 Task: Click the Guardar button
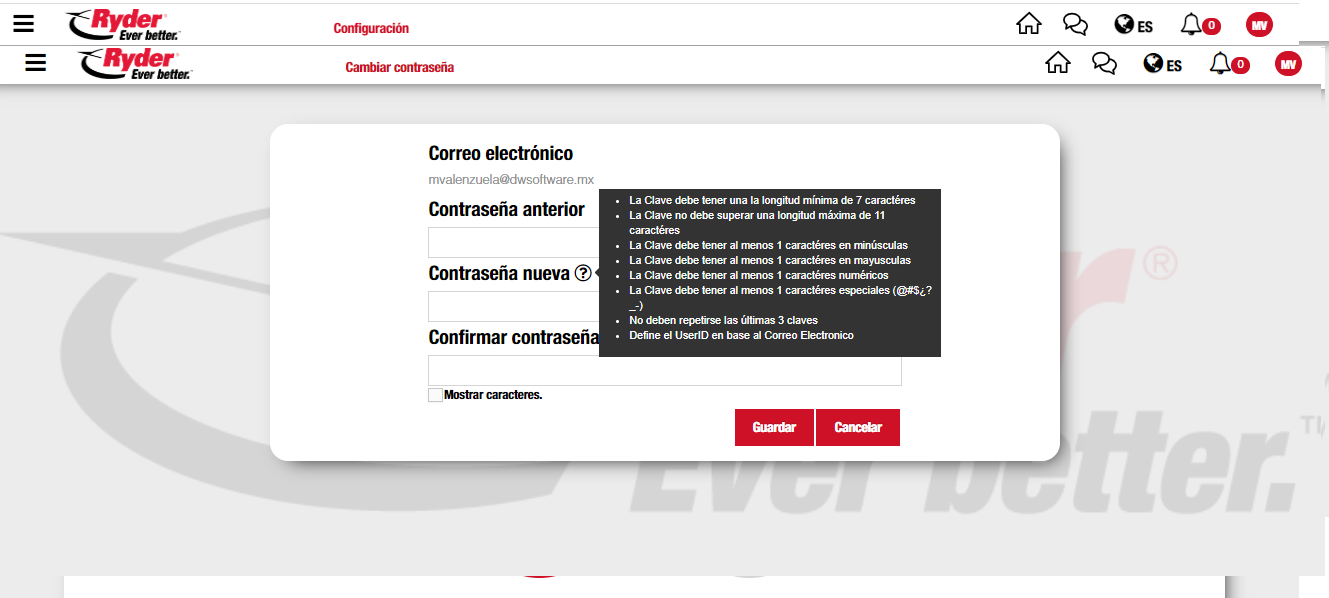point(774,427)
